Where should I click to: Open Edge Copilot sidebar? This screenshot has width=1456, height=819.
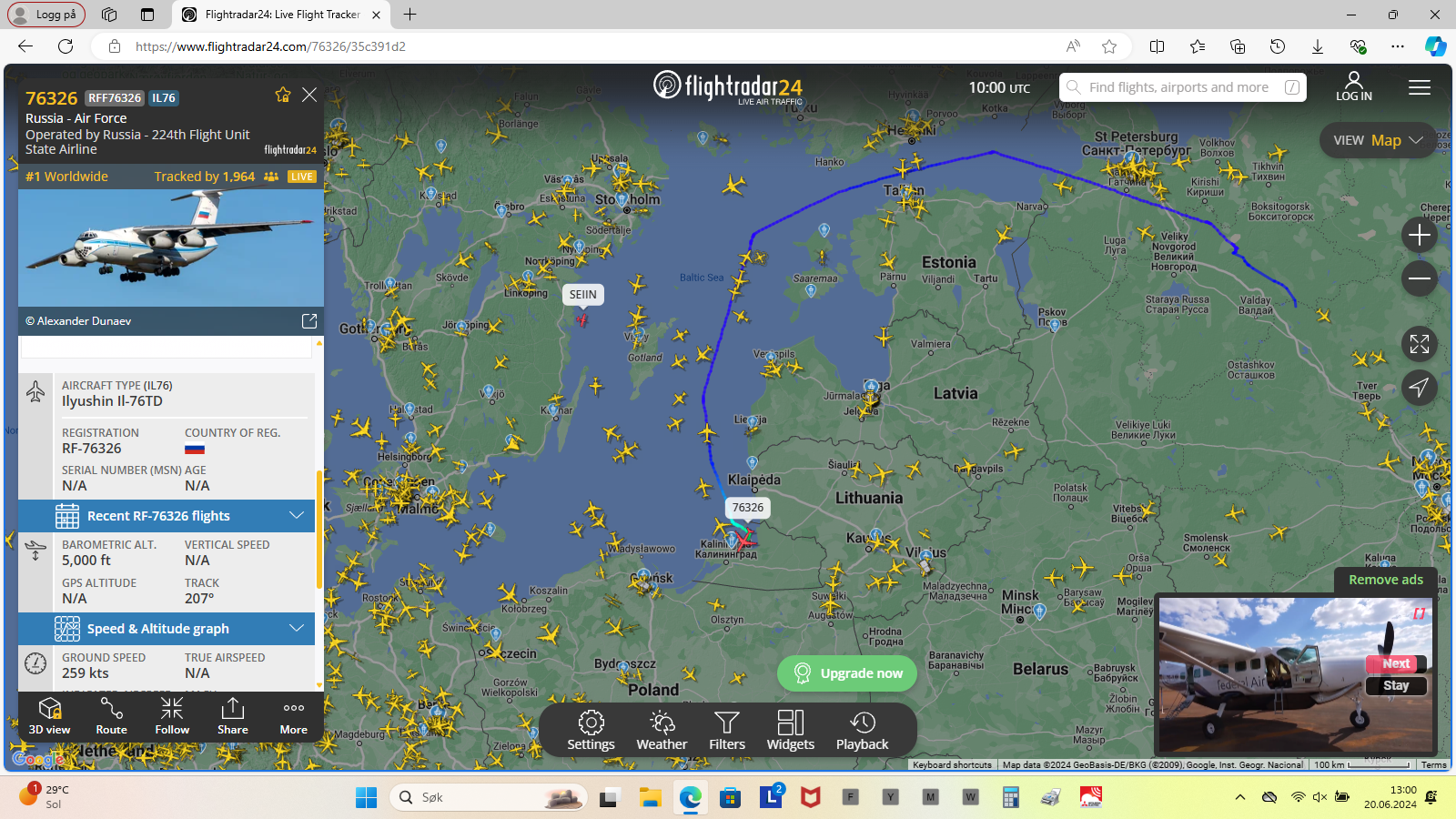(x=1436, y=46)
